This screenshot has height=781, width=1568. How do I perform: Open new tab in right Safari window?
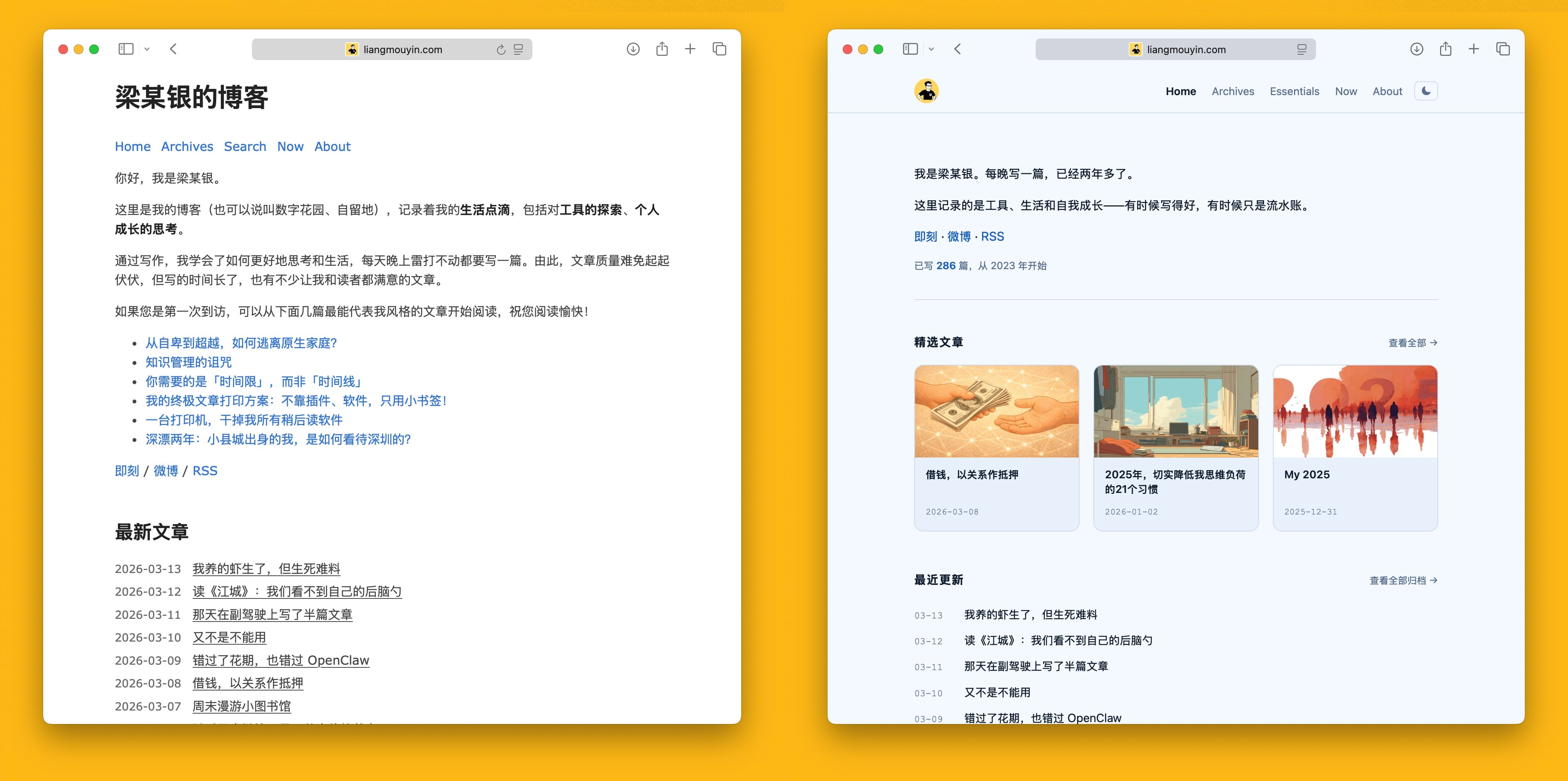[x=1474, y=49]
